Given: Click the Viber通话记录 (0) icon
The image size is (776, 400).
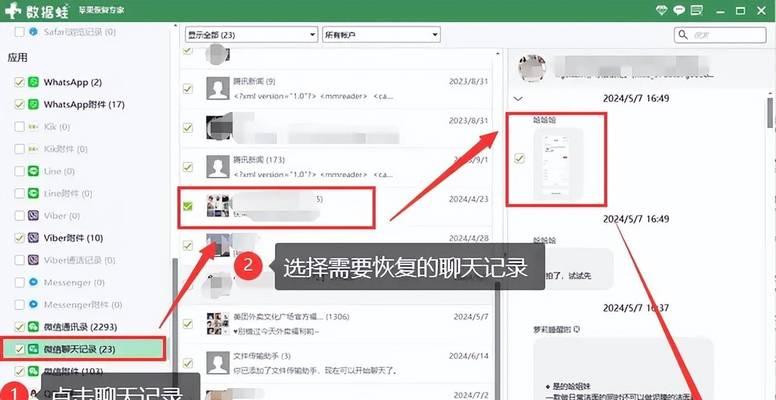Looking at the screenshot, I should 33,260.
